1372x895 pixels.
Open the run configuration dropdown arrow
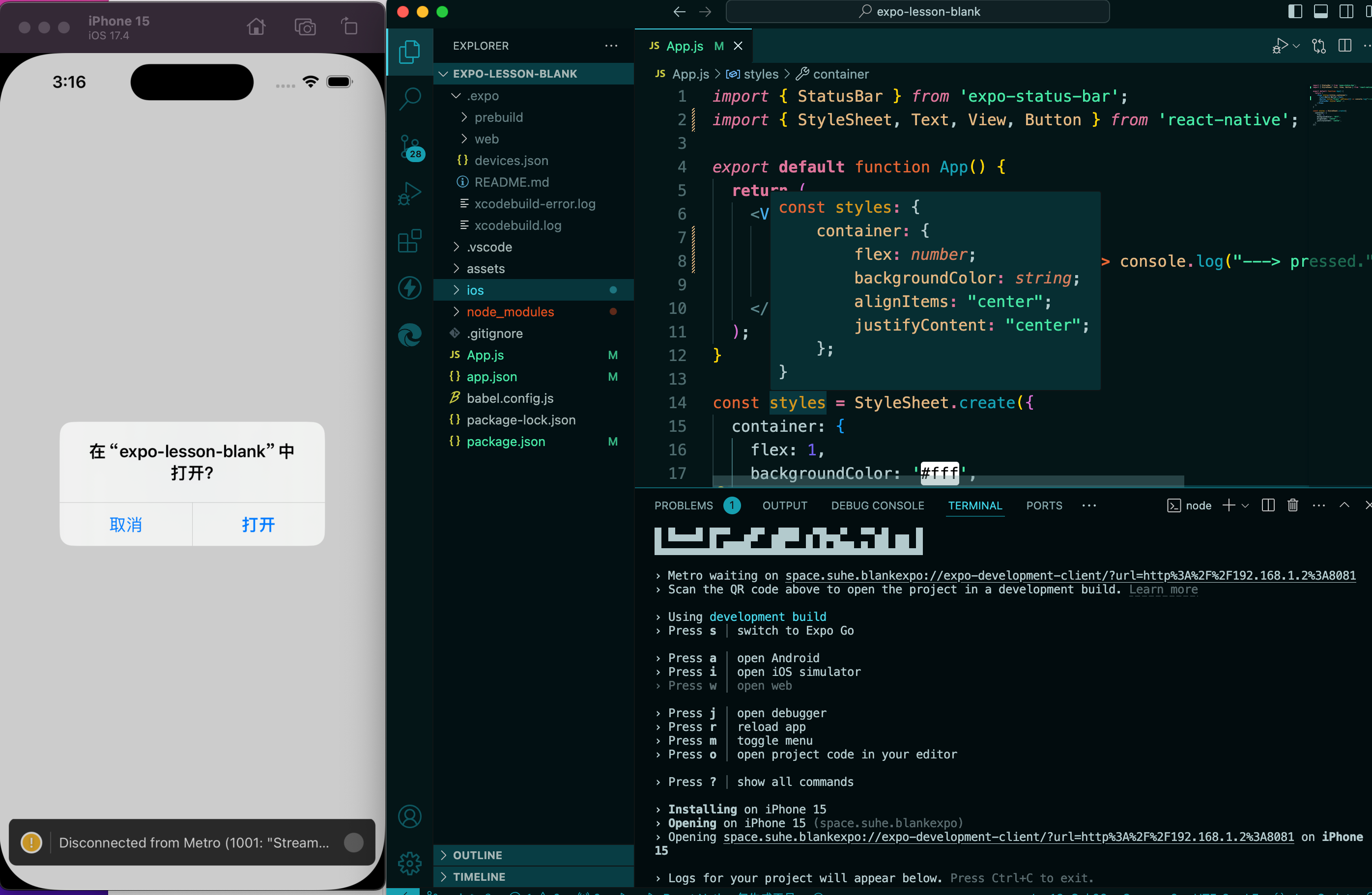tap(1295, 47)
